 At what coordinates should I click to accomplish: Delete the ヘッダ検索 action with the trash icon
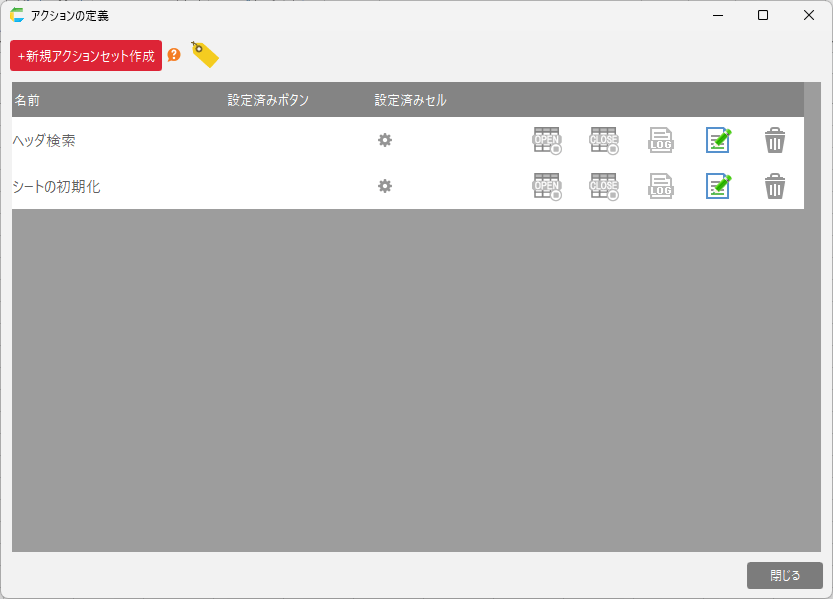(x=775, y=141)
